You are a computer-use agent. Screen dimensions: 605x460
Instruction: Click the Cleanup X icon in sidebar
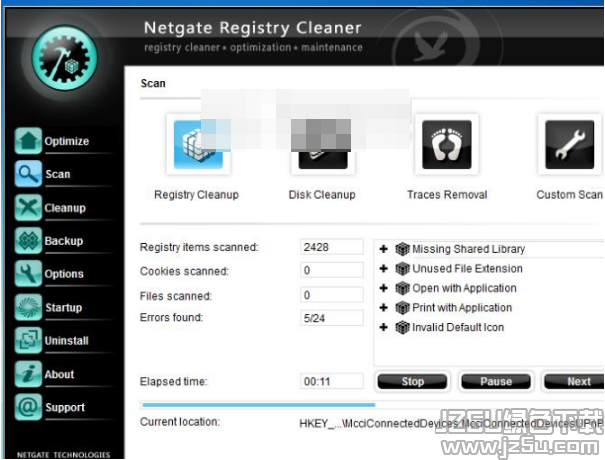pos(28,207)
